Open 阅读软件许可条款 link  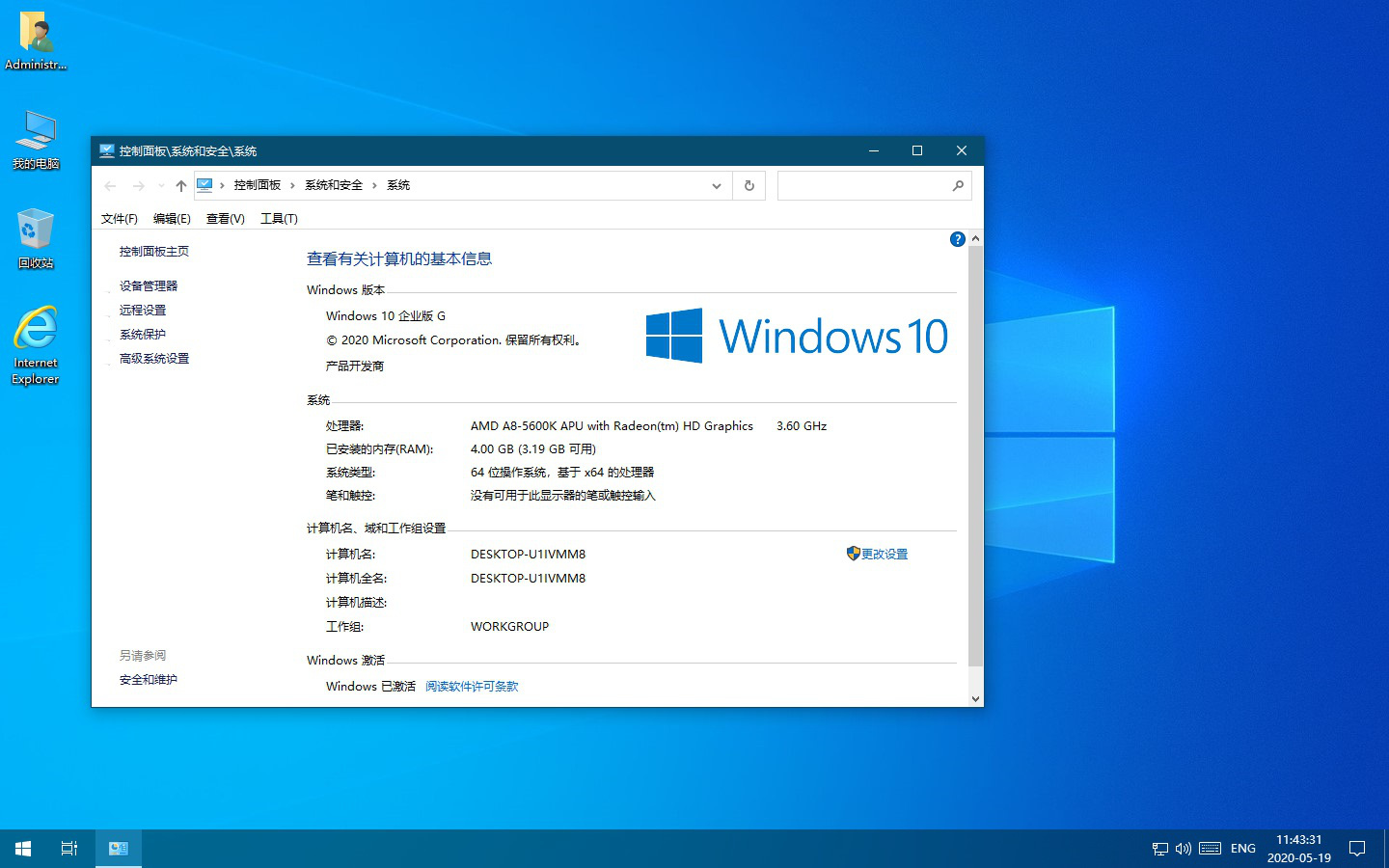pyautogui.click(x=472, y=687)
